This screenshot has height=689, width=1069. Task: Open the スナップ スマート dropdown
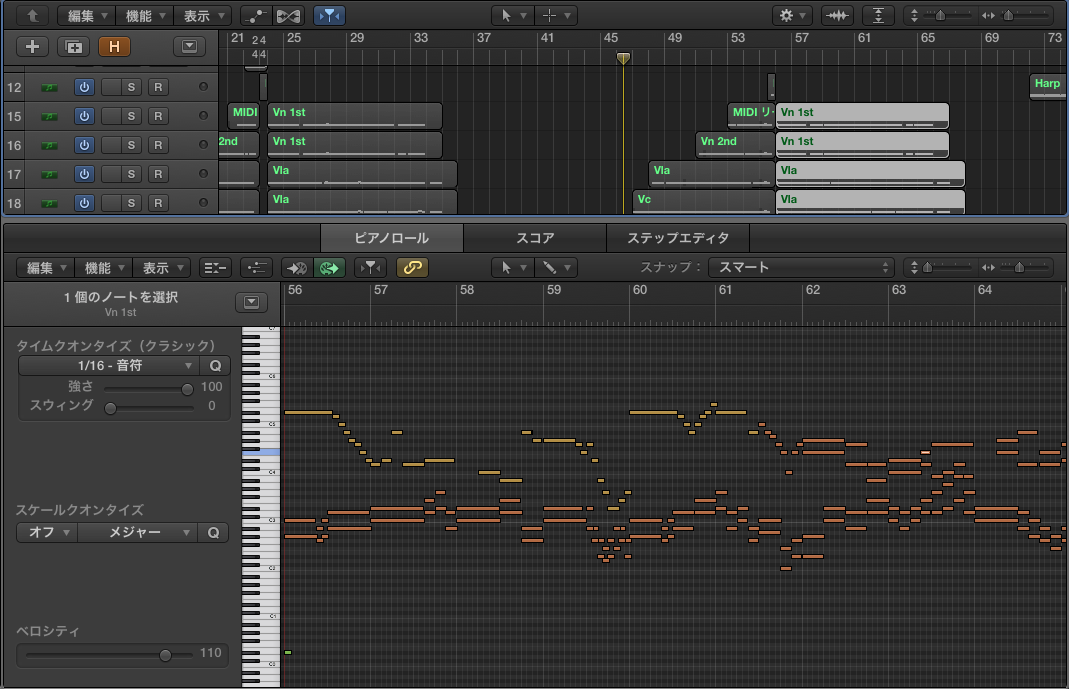801,268
